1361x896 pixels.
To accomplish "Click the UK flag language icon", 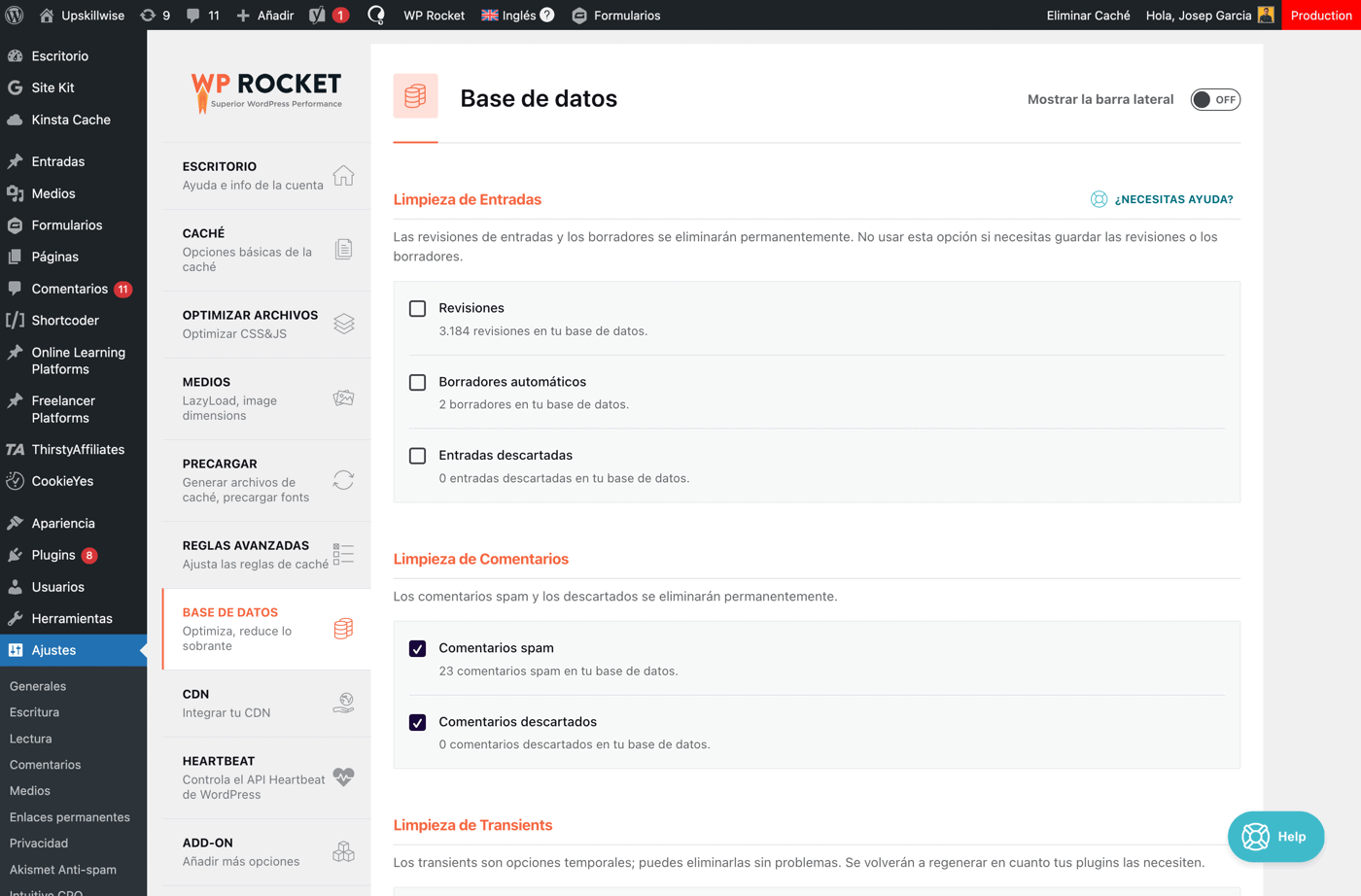I will pos(490,16).
